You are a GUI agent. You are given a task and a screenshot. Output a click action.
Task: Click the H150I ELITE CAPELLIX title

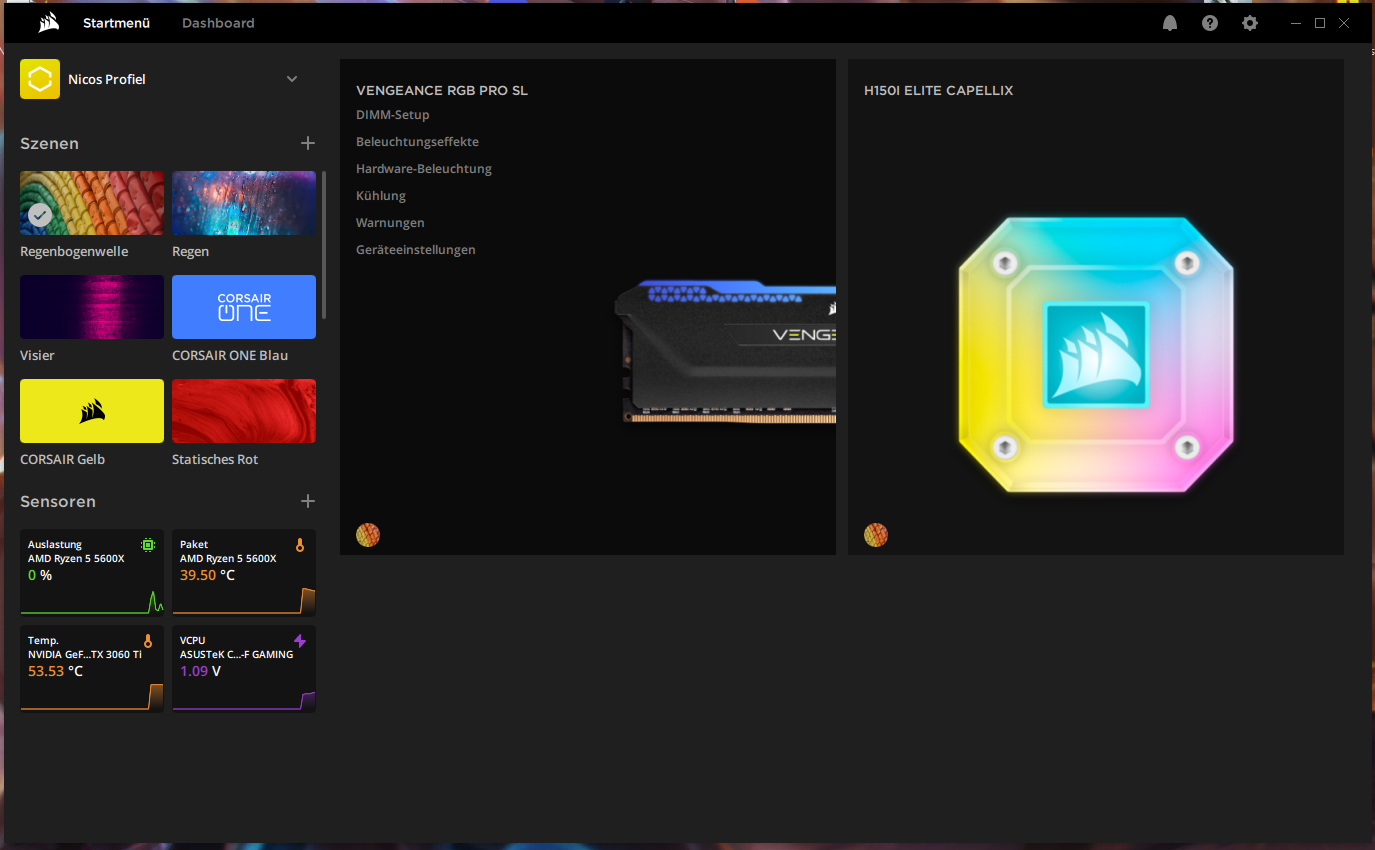pyautogui.click(x=939, y=91)
